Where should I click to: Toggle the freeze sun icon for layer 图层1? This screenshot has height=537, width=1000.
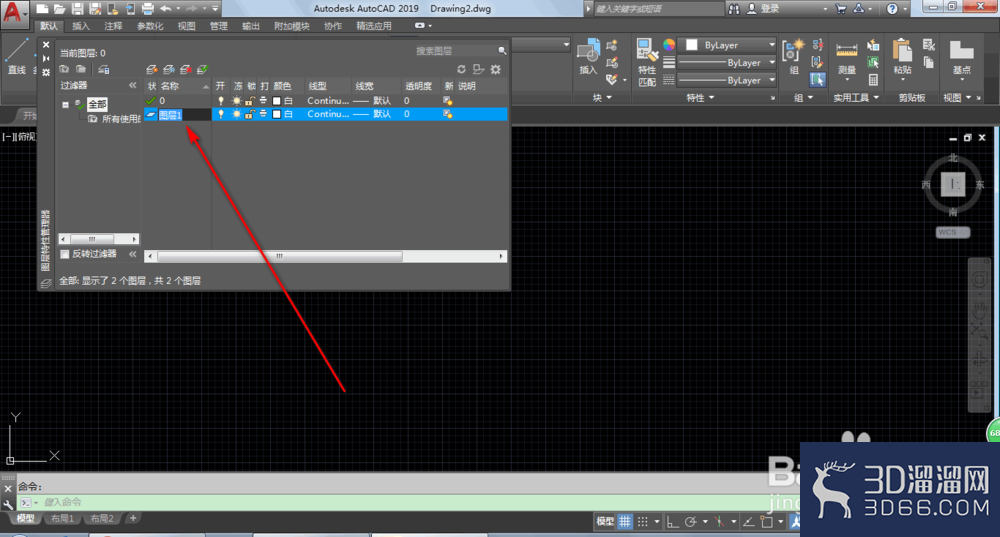237,114
